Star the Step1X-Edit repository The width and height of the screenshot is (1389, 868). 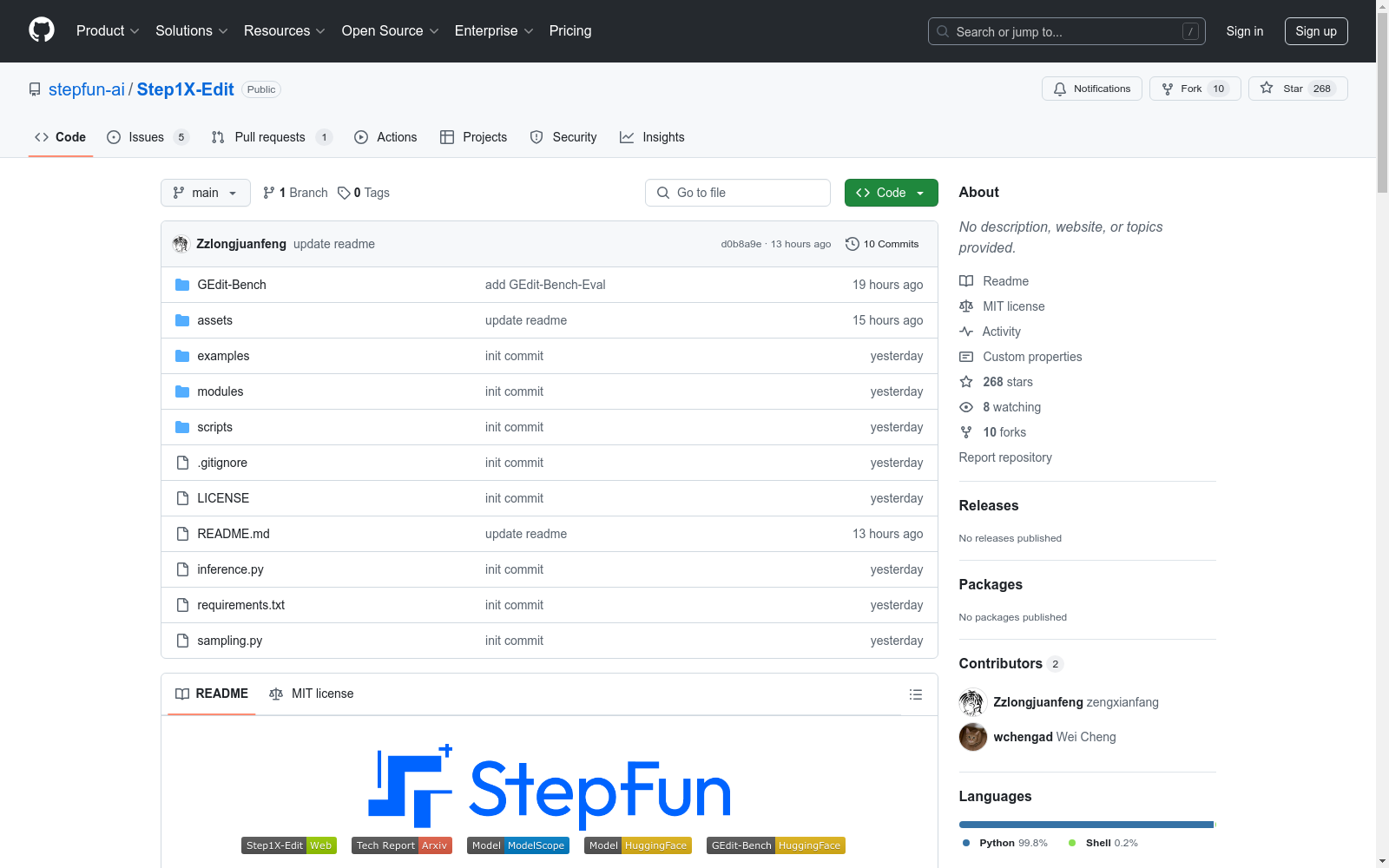(1298, 89)
